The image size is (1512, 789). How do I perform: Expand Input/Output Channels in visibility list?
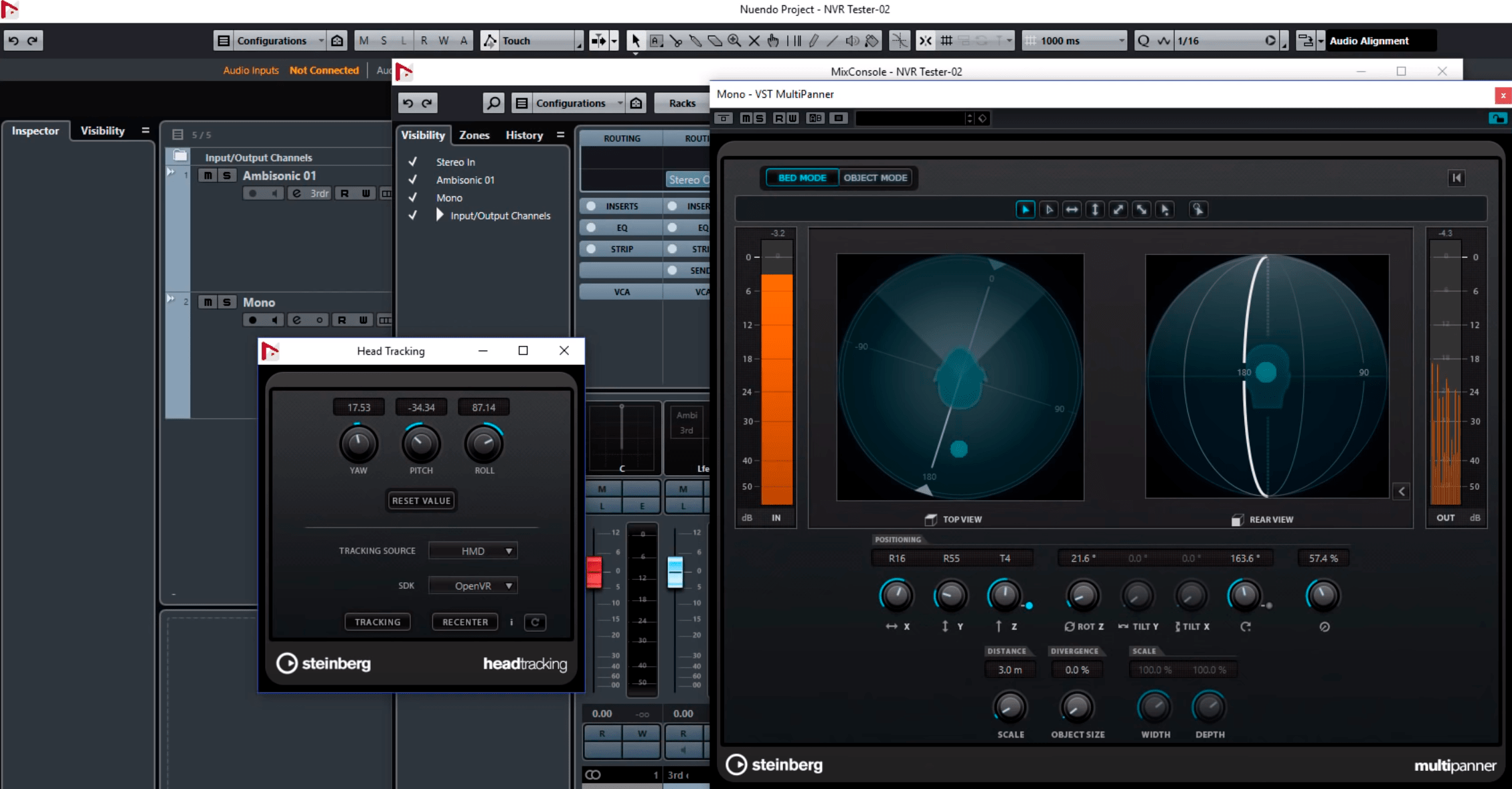click(x=440, y=215)
